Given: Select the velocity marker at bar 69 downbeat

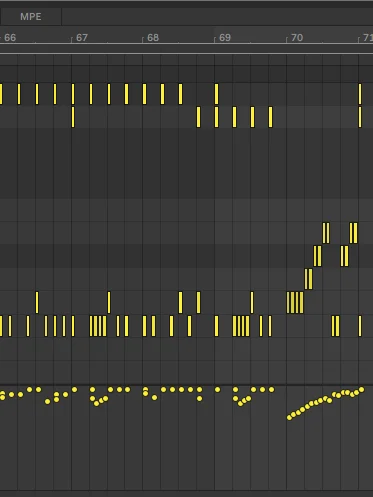Looking at the screenshot, I should coord(218,389).
